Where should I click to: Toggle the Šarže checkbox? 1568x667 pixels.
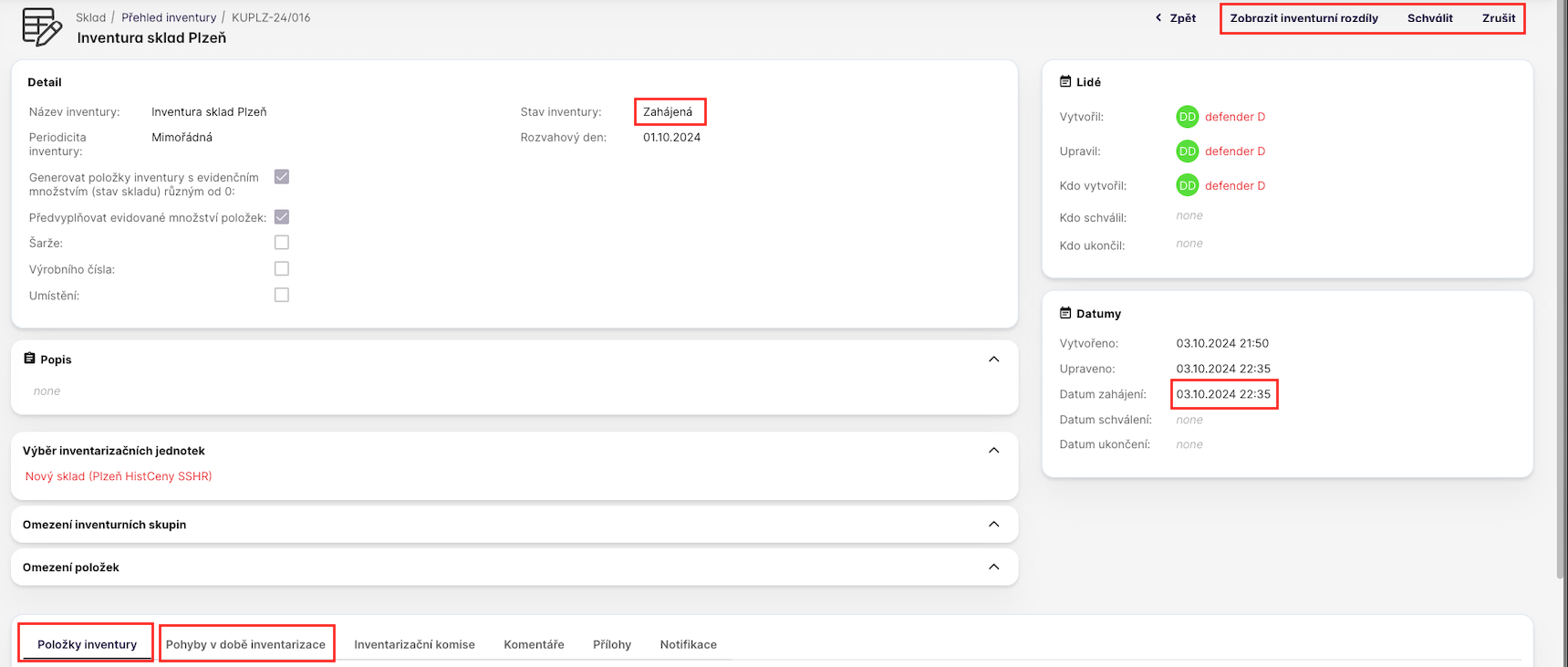coord(282,243)
